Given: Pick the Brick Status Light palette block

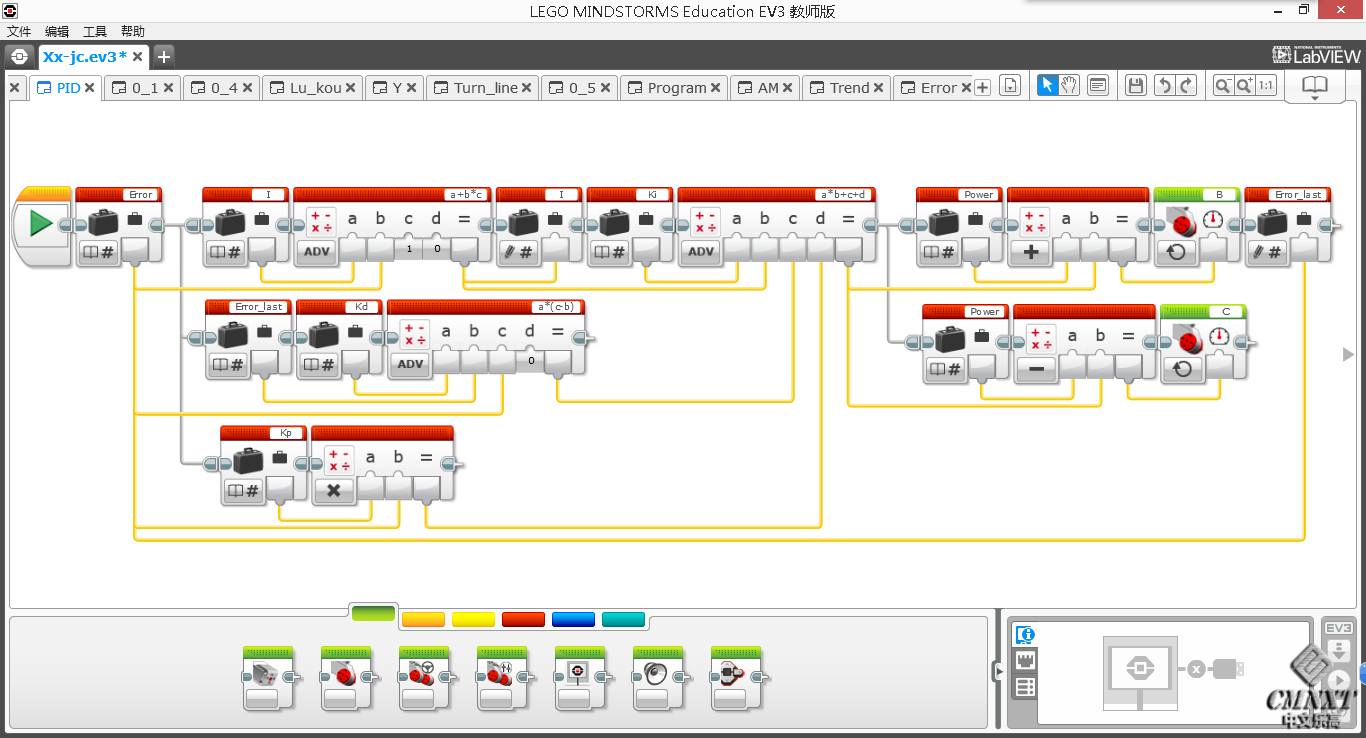Looking at the screenshot, I should click(736, 678).
